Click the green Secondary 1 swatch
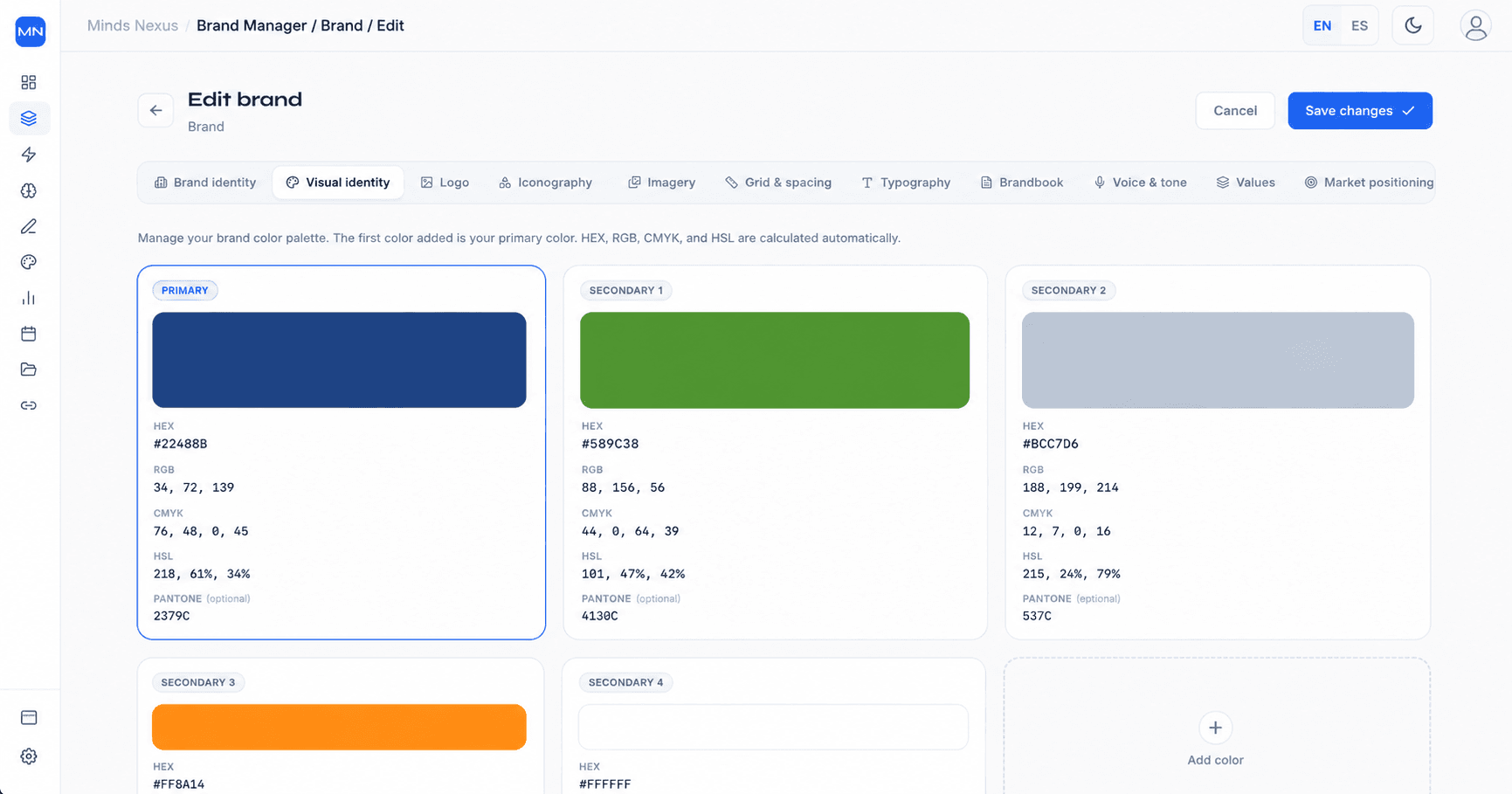This screenshot has width=1512, height=794. 775,360
